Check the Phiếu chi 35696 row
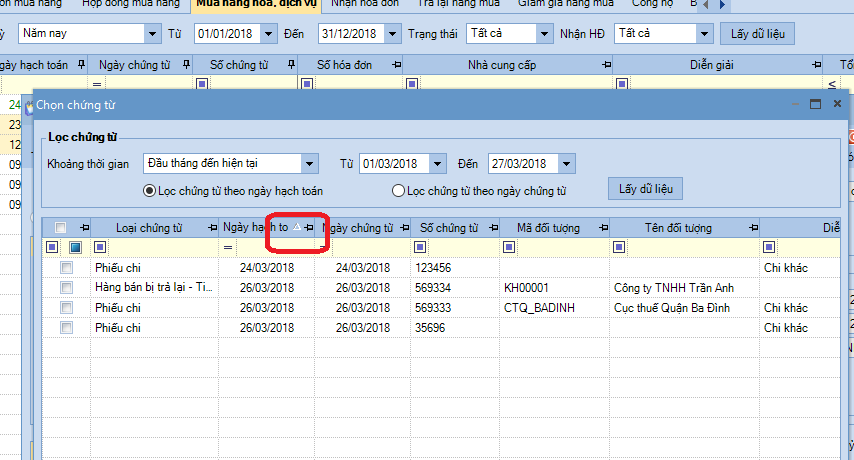 point(66,328)
